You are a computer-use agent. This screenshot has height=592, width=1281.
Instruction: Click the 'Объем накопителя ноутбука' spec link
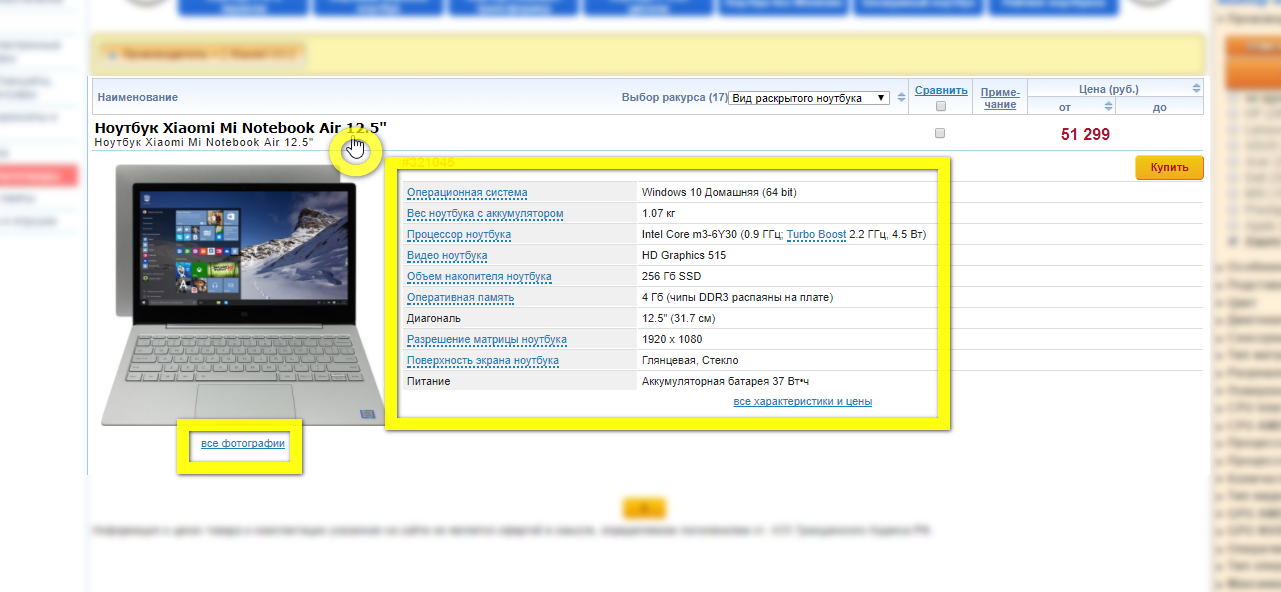coord(479,276)
